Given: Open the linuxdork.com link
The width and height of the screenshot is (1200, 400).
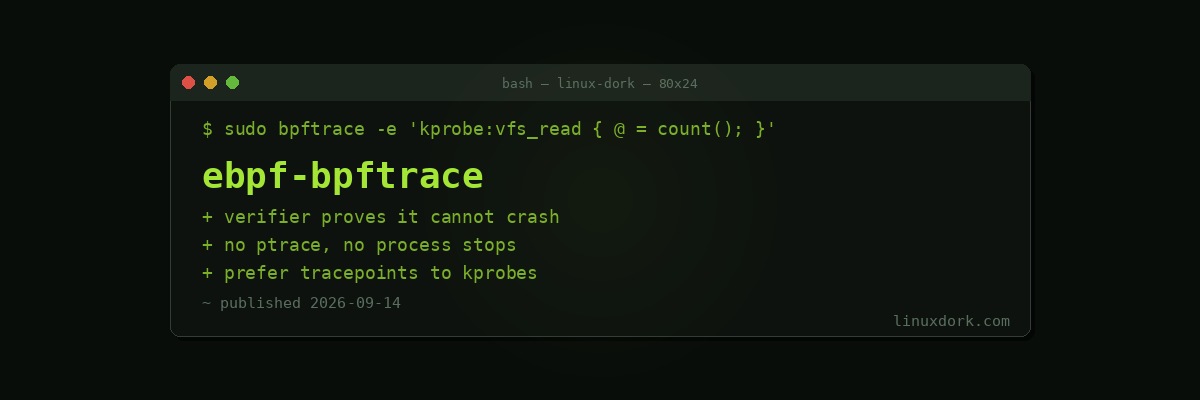Looking at the screenshot, I should click(951, 321).
